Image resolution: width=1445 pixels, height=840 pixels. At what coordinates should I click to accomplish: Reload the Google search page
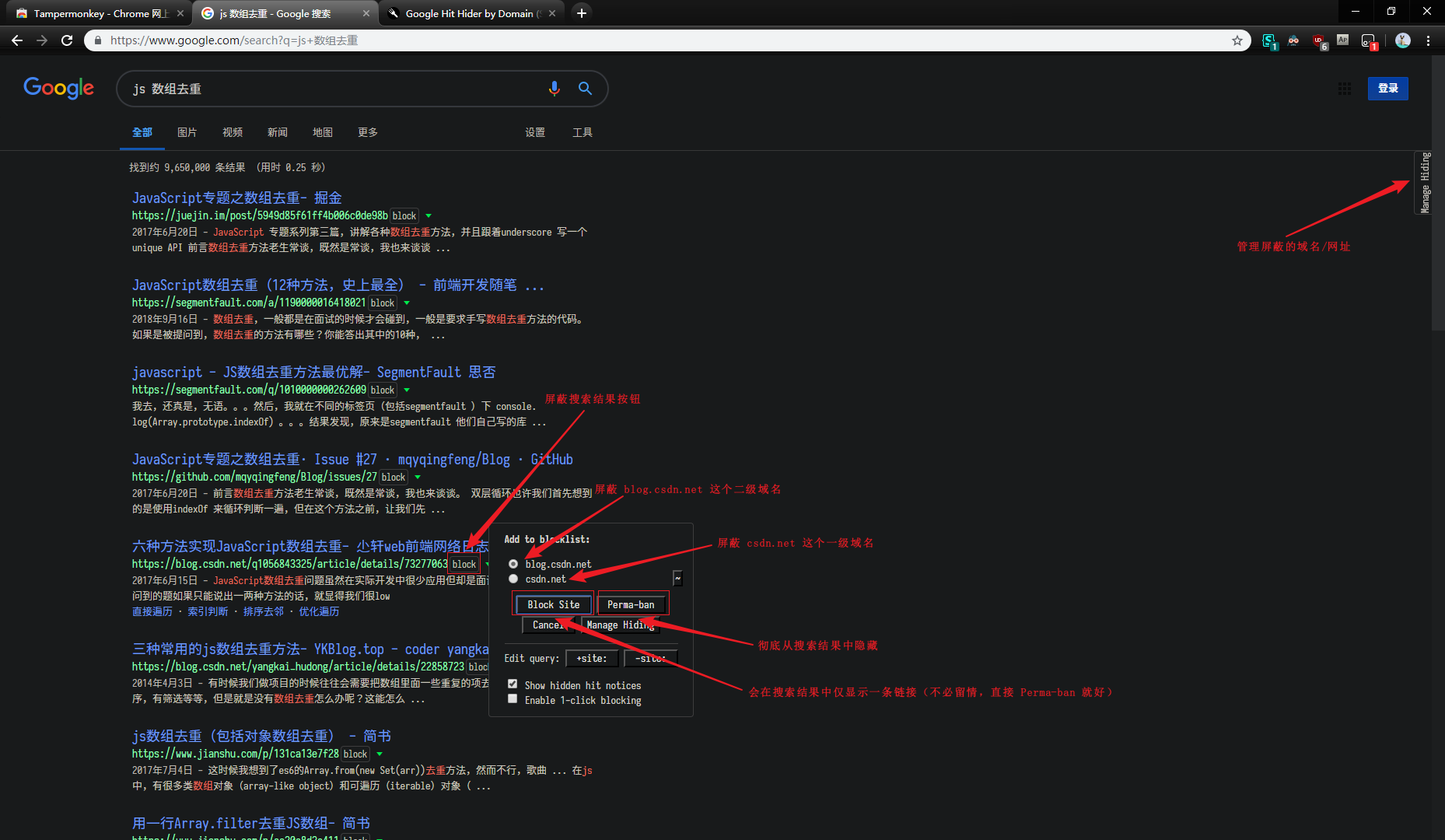pyautogui.click(x=67, y=40)
